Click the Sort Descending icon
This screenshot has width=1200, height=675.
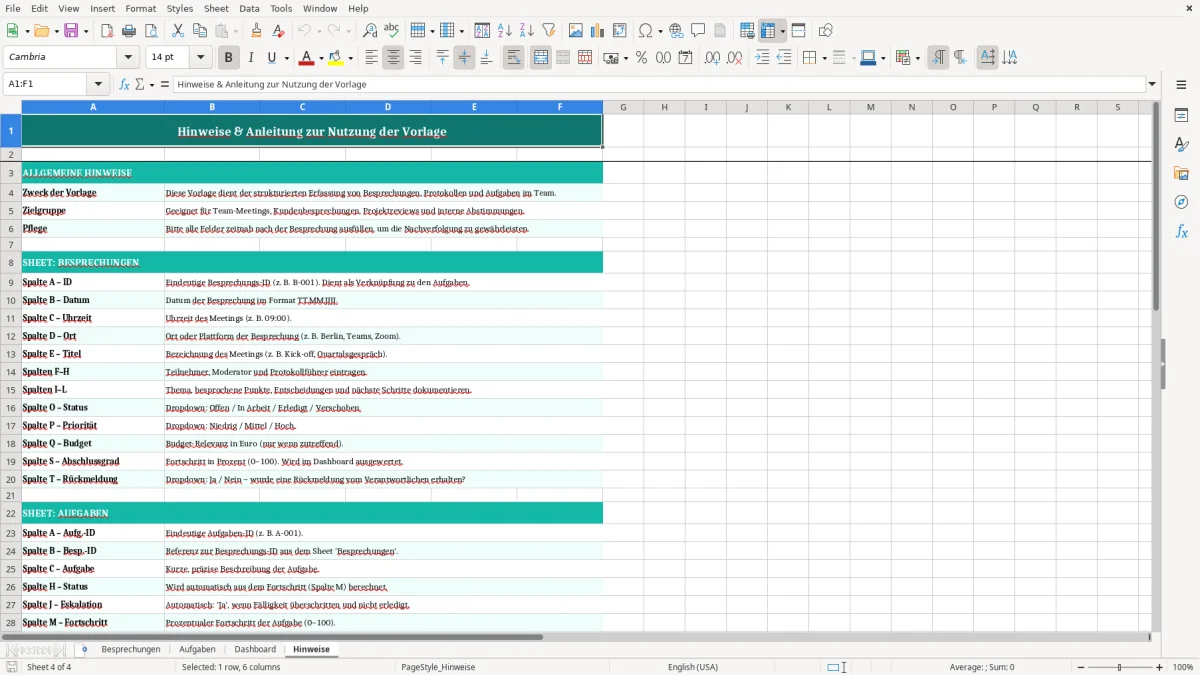[527, 31]
